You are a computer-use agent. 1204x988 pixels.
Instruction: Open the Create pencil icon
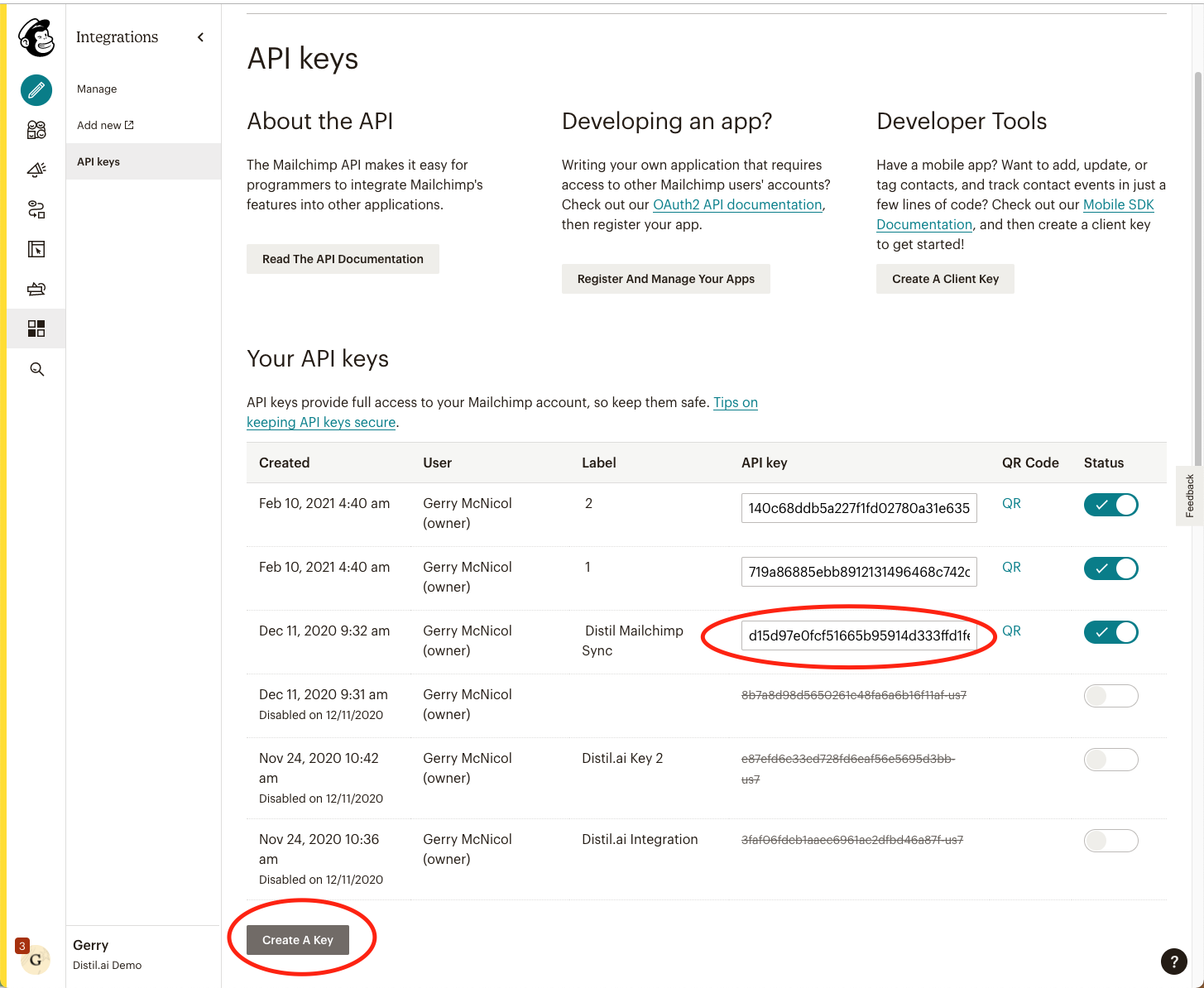[36, 90]
